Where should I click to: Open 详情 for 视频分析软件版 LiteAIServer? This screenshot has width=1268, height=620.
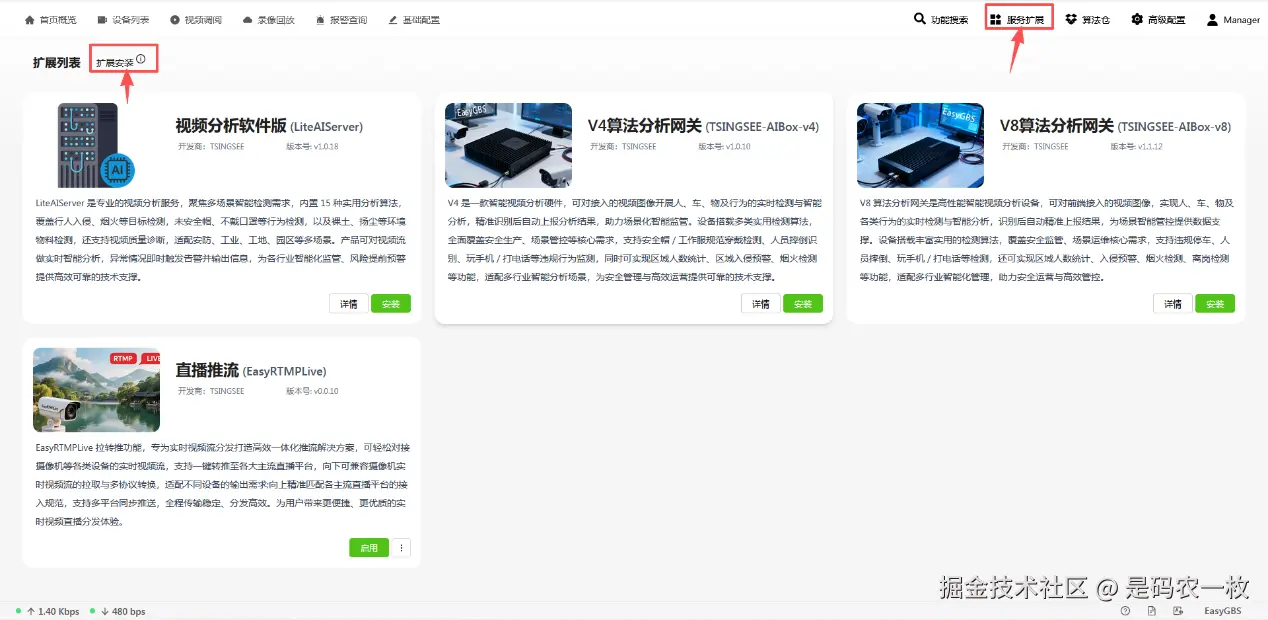[x=348, y=304]
